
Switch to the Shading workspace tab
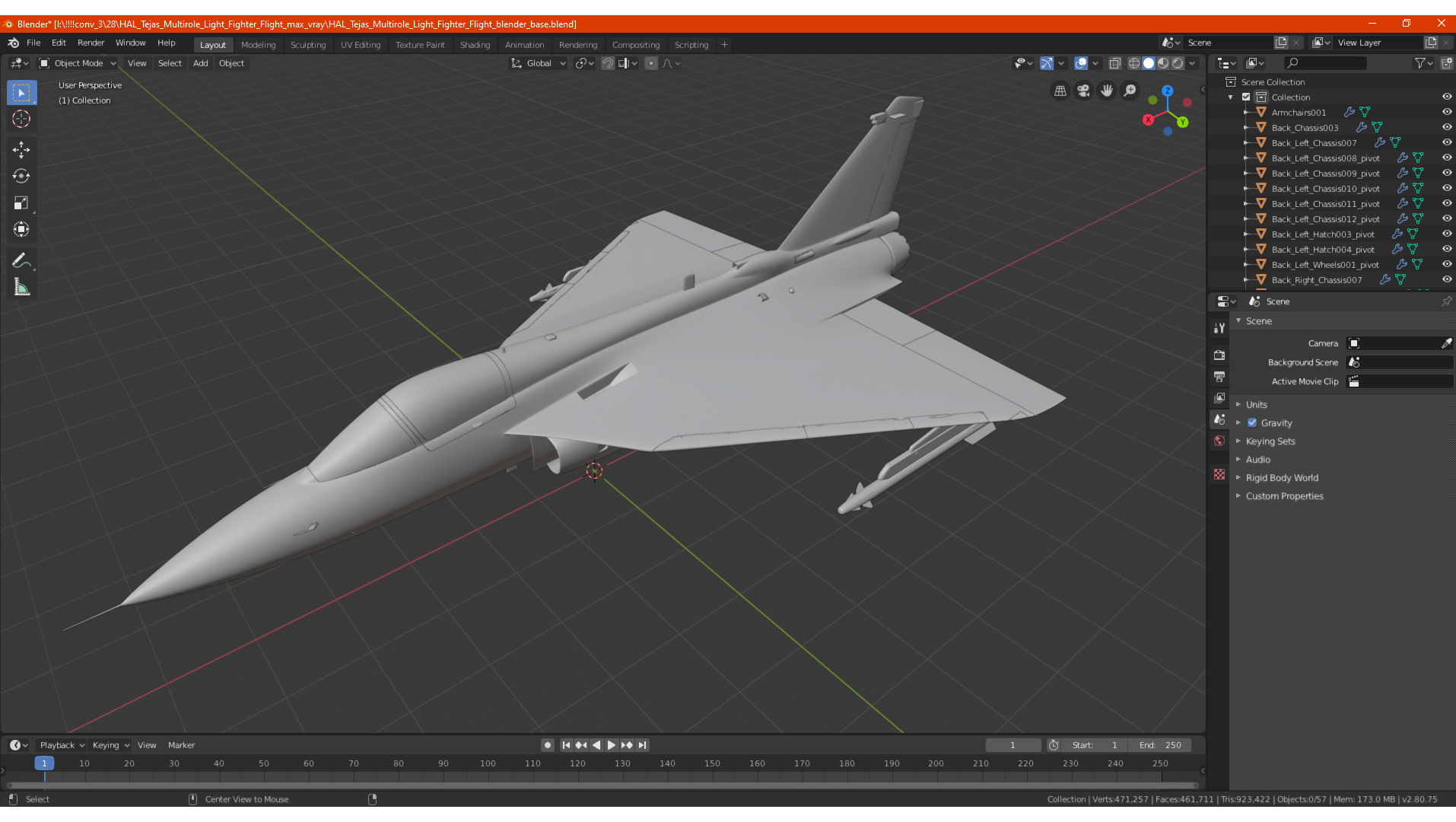pos(475,45)
